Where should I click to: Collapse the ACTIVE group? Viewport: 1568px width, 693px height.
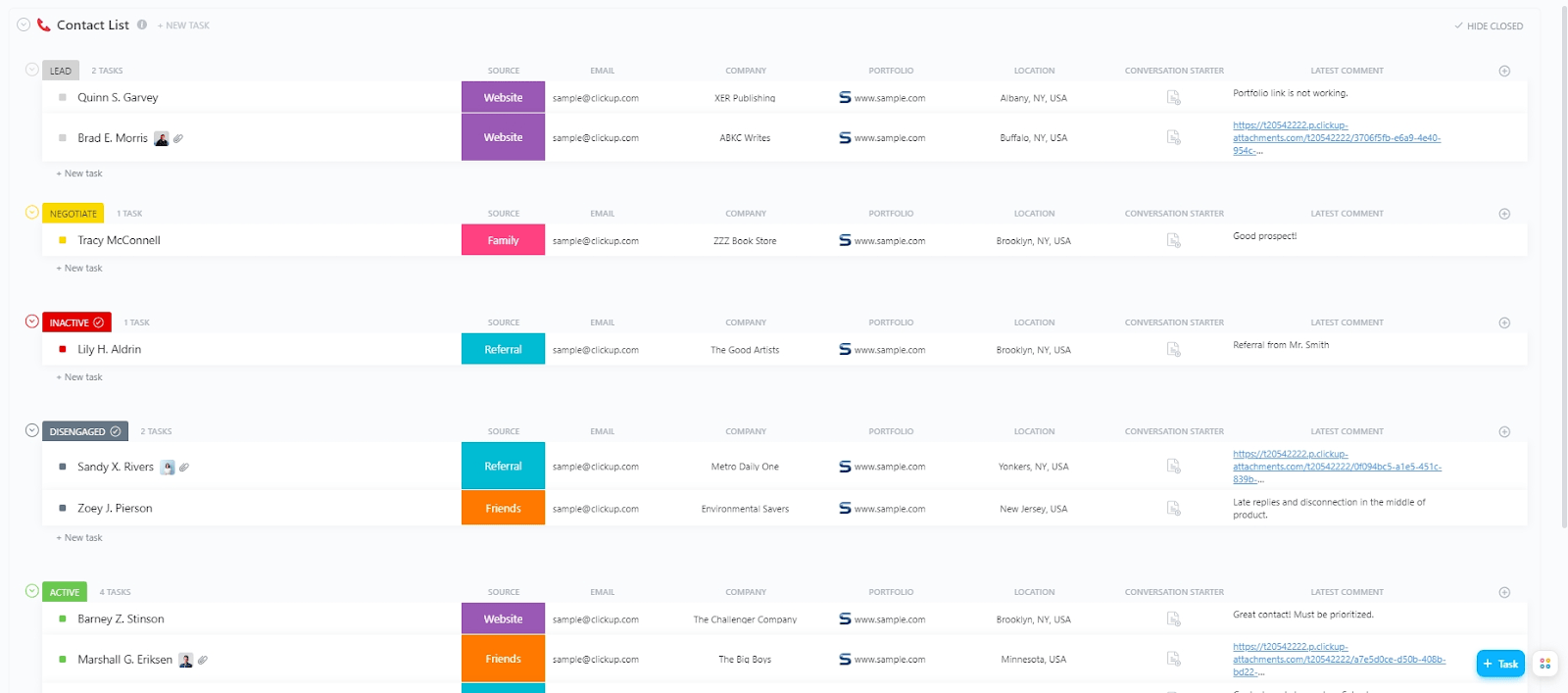[32, 591]
